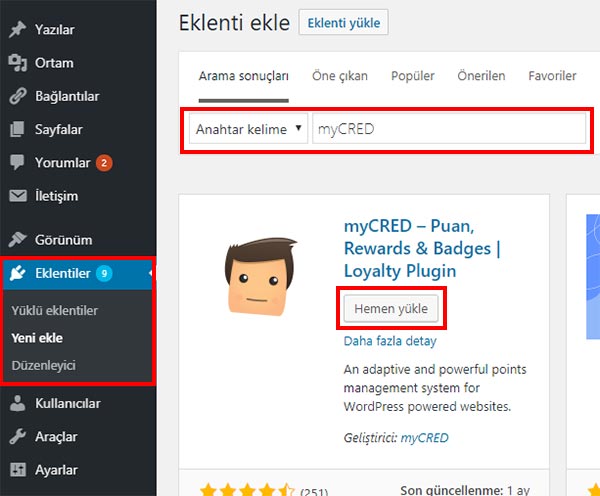Open the Anahtar kelime dropdown
This screenshot has height=496, width=600.
[248, 129]
